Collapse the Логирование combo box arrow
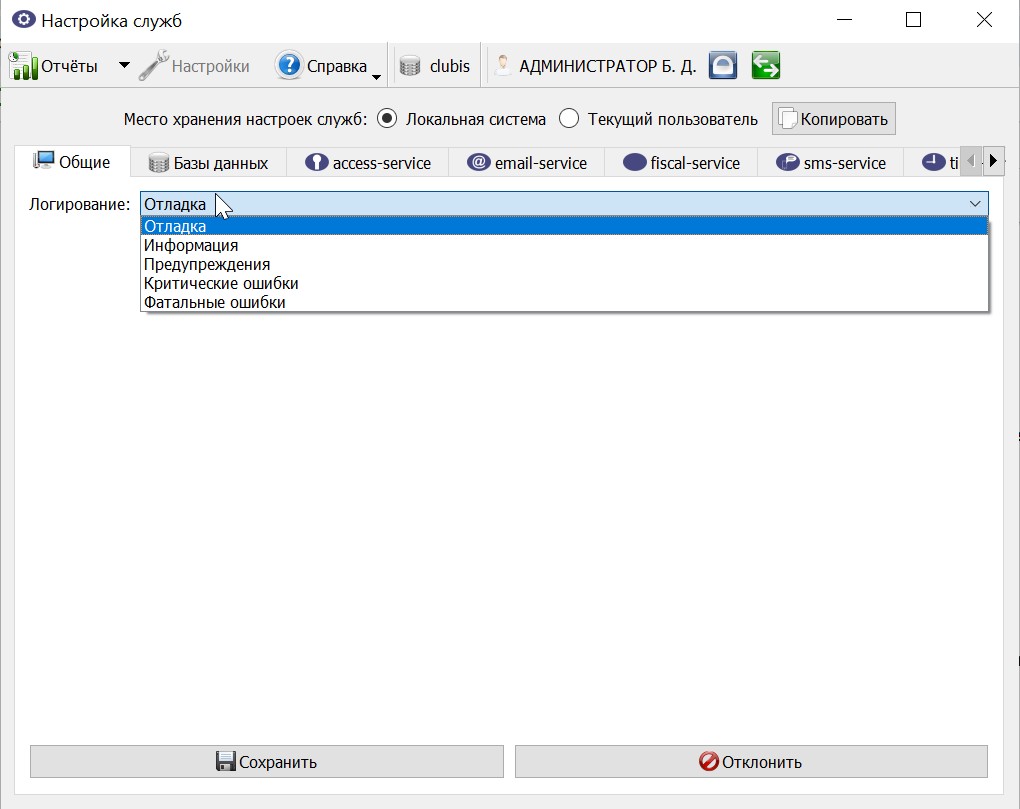This screenshot has width=1020, height=809. click(974, 204)
